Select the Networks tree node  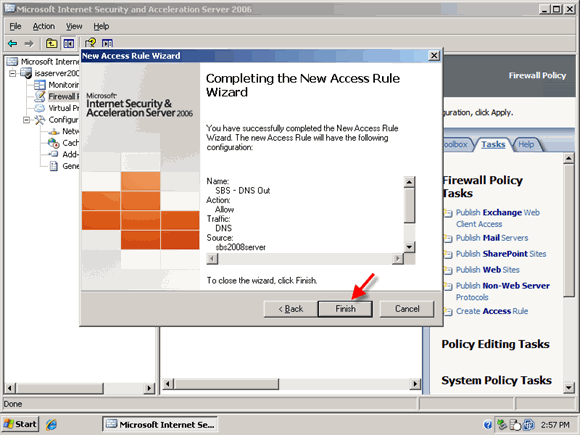tap(70, 131)
